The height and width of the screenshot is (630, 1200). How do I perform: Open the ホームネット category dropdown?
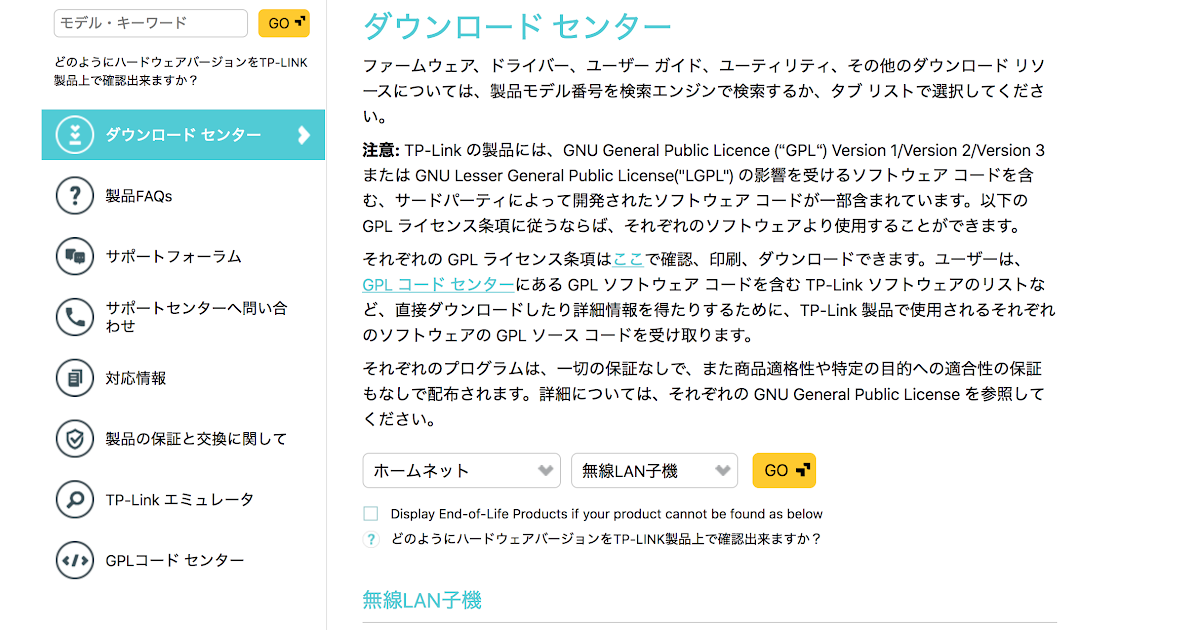(461, 470)
